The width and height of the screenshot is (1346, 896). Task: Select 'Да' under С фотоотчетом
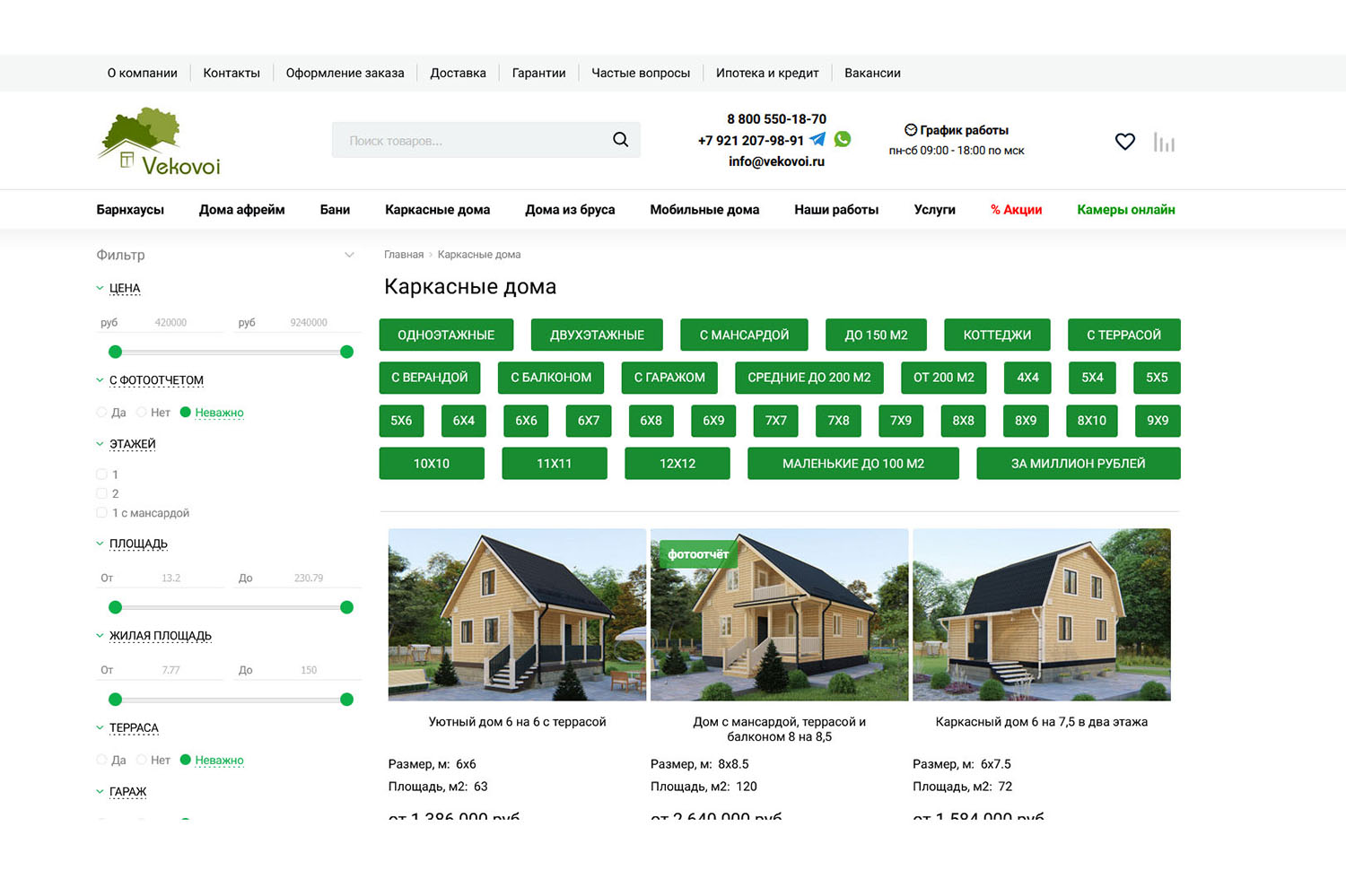(102, 413)
